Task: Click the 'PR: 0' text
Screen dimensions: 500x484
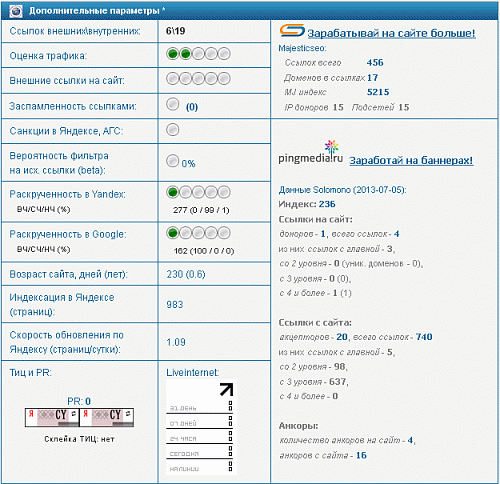Action: click(x=79, y=401)
